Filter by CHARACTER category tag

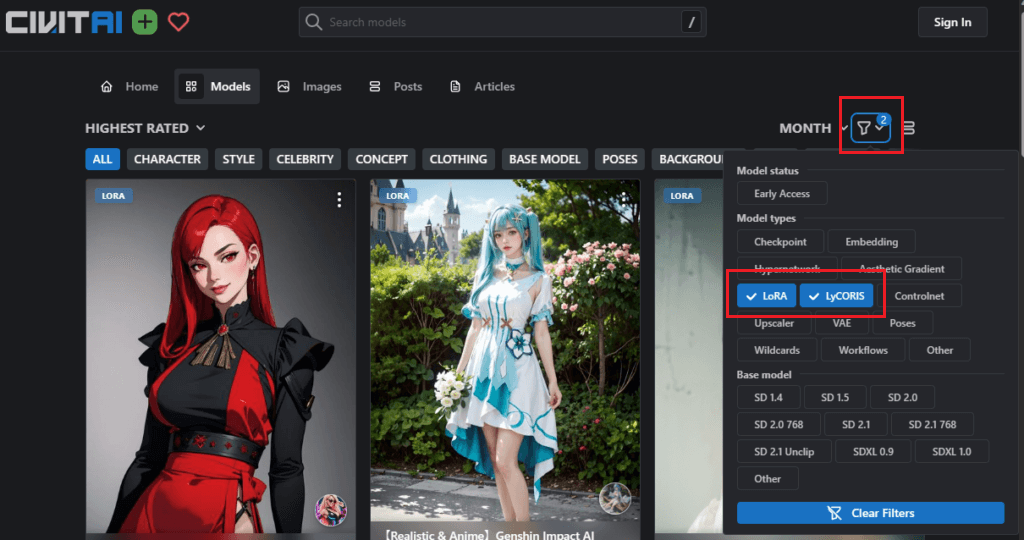pyautogui.click(x=167, y=159)
